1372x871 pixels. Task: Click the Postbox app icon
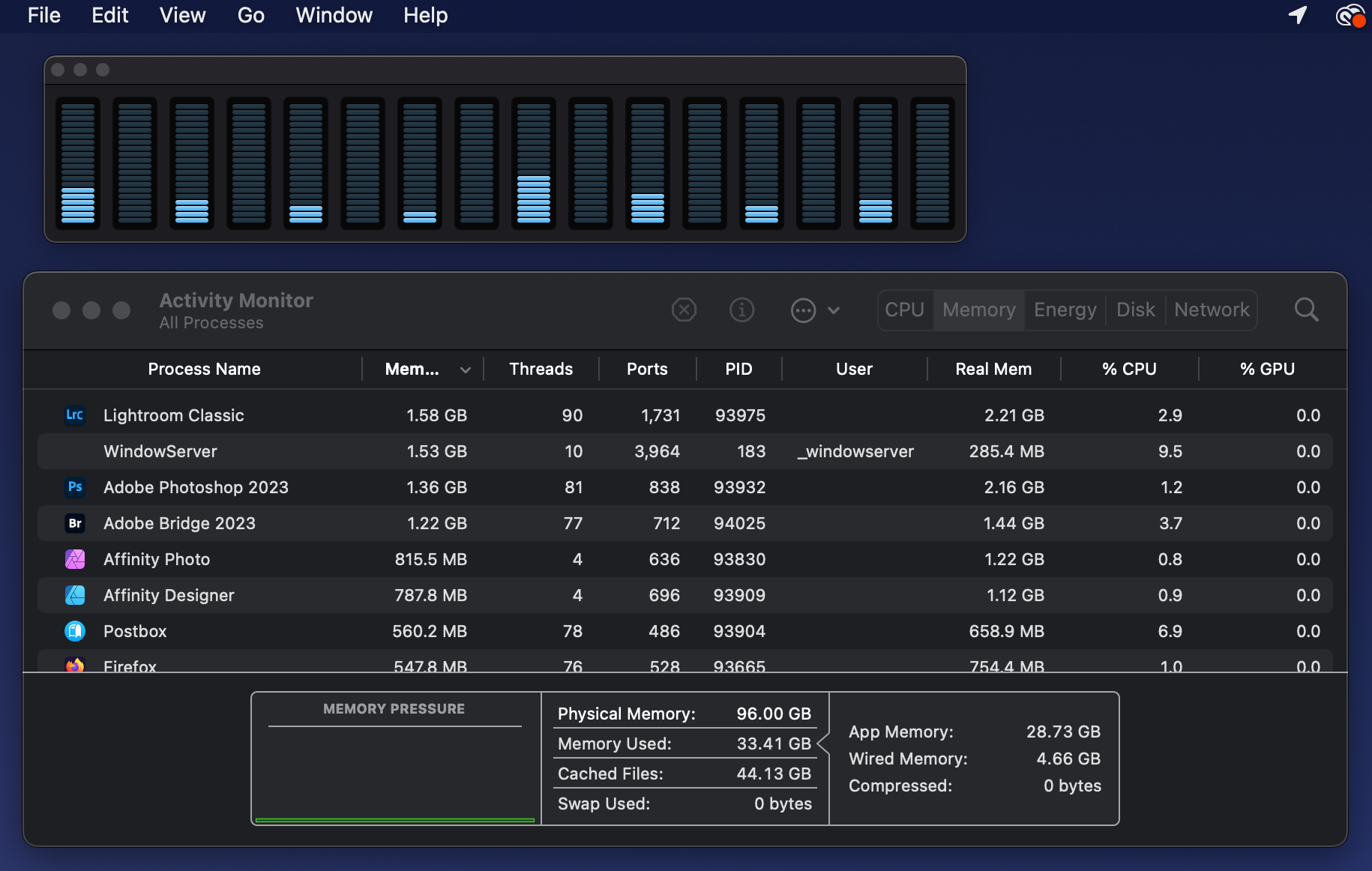point(75,631)
